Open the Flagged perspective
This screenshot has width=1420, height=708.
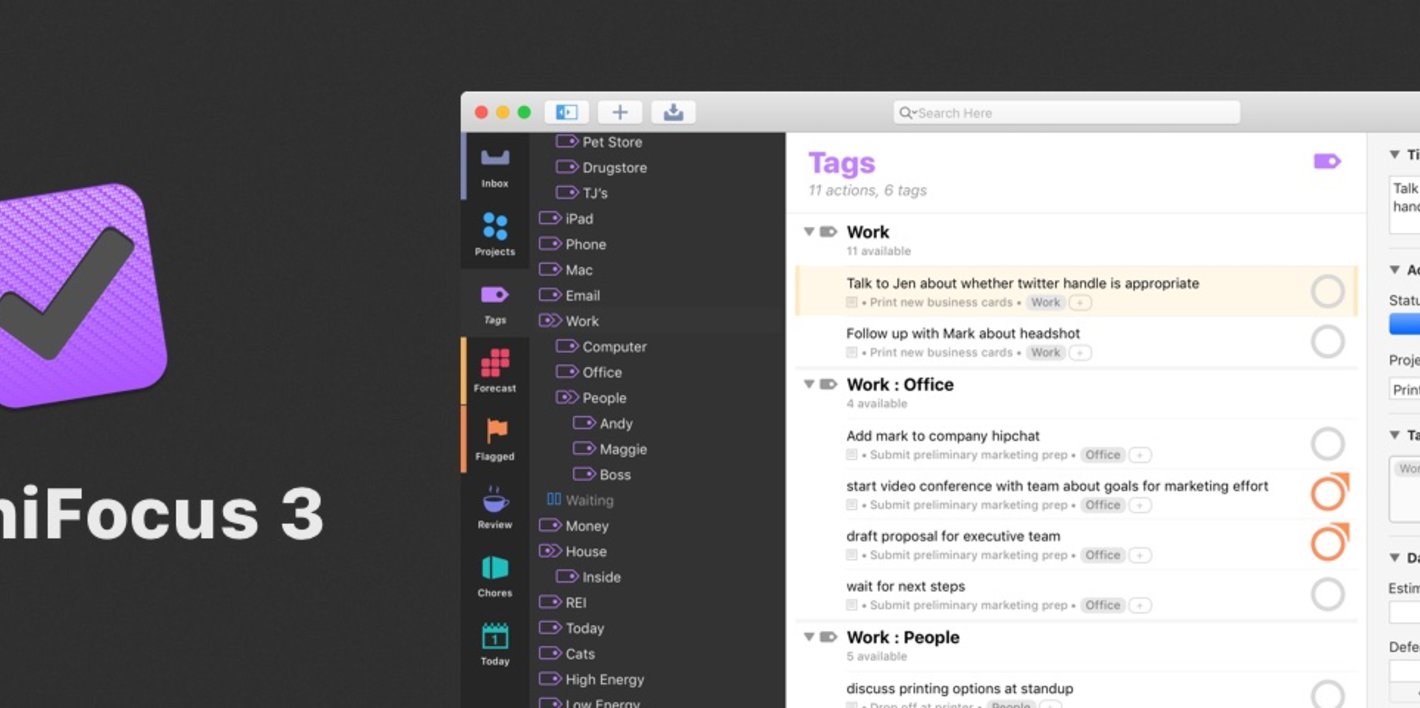(495, 439)
